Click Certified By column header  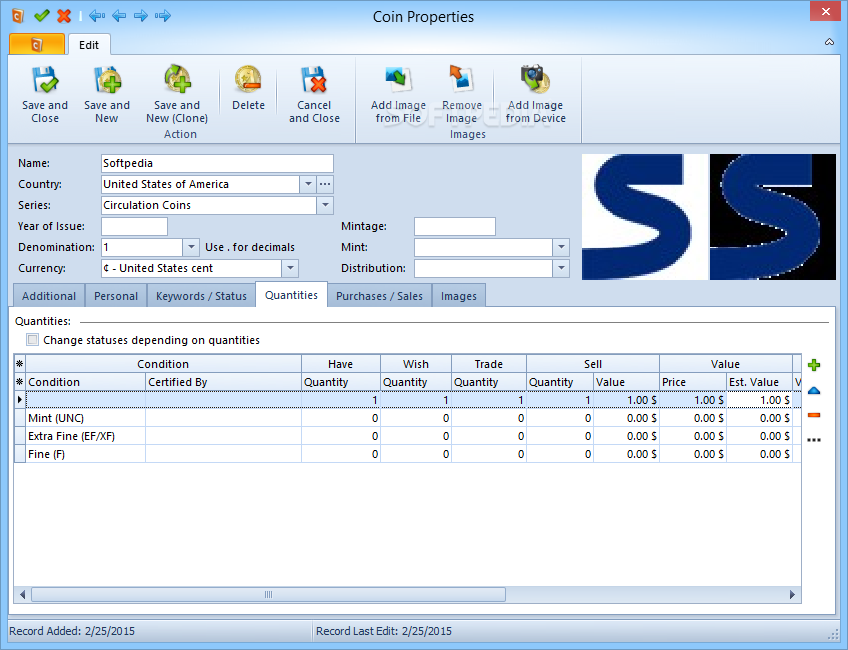coord(223,382)
